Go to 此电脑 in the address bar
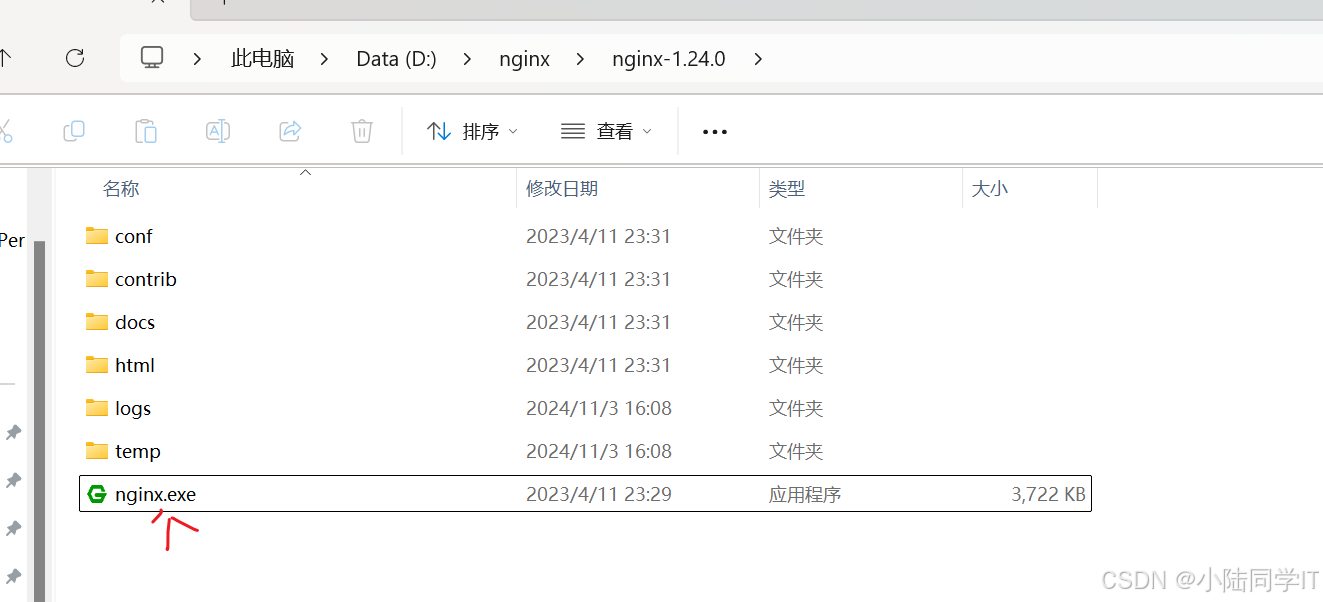1323x602 pixels. pyautogui.click(x=263, y=59)
